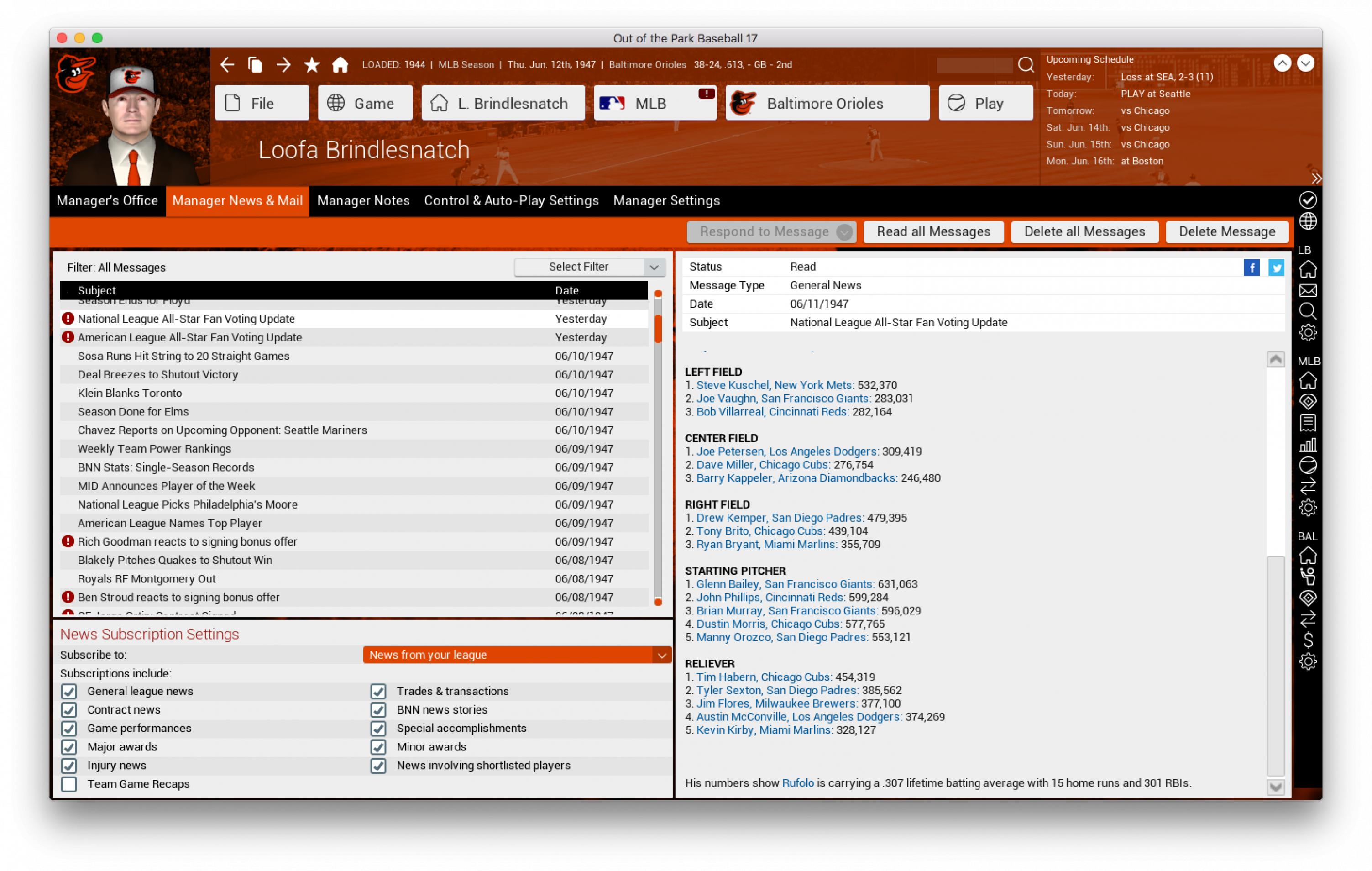1372x871 pixels.
Task: Uncheck Injury news subscription
Action: pos(69,765)
